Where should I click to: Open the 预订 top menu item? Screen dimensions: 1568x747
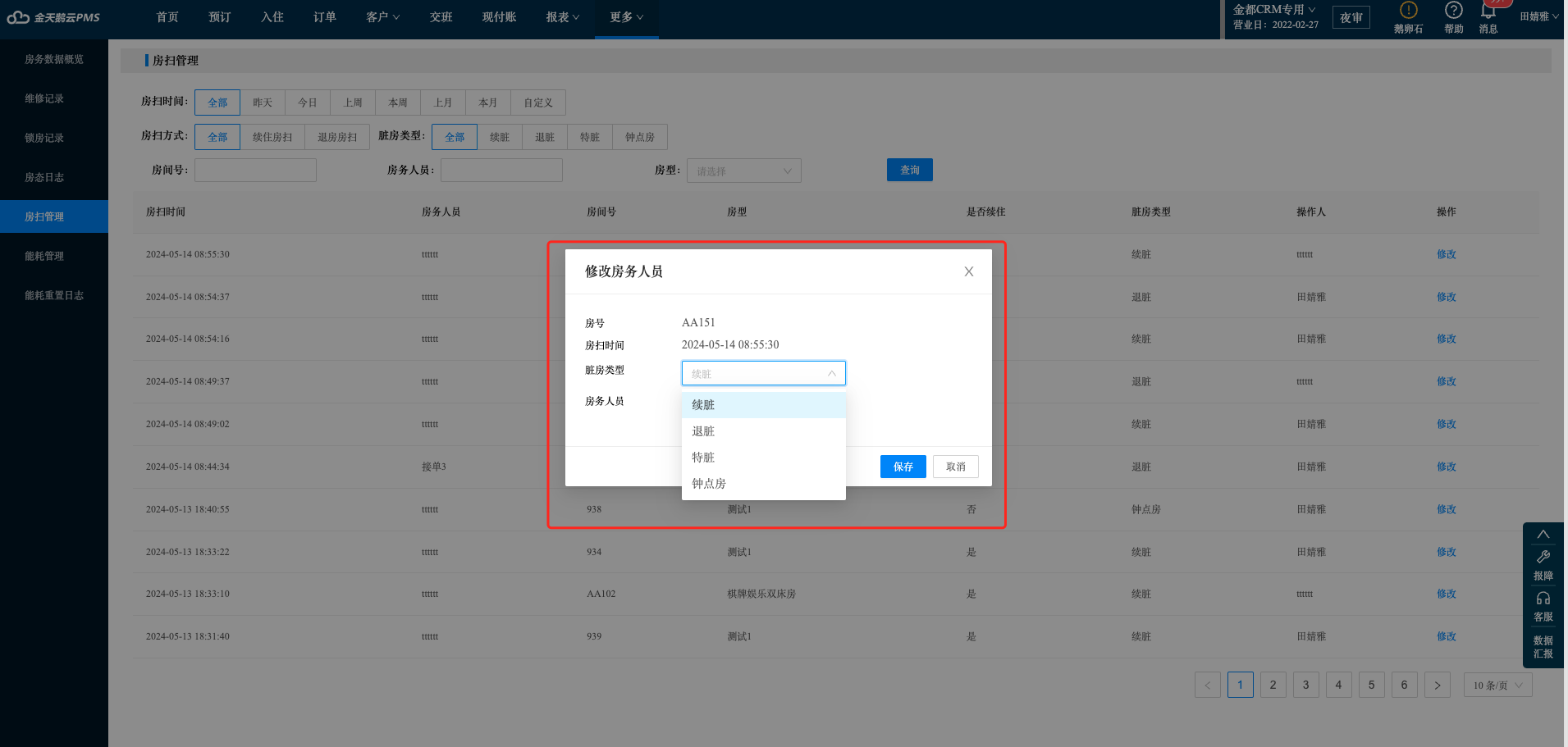click(x=220, y=17)
